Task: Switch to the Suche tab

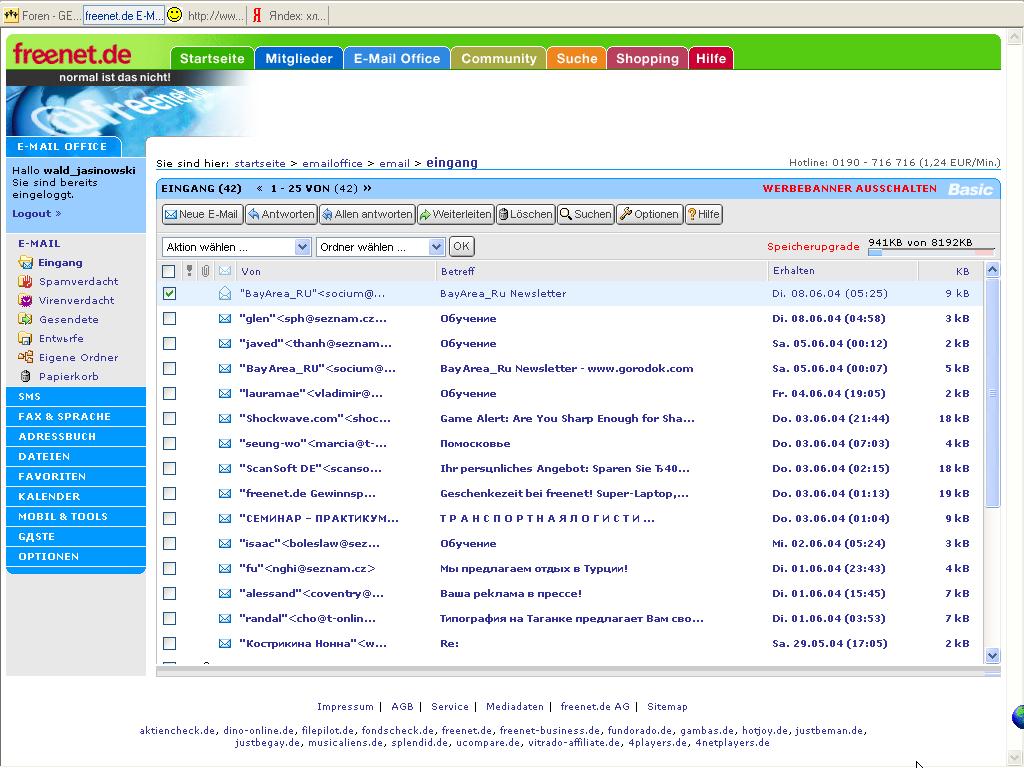Action: point(577,58)
